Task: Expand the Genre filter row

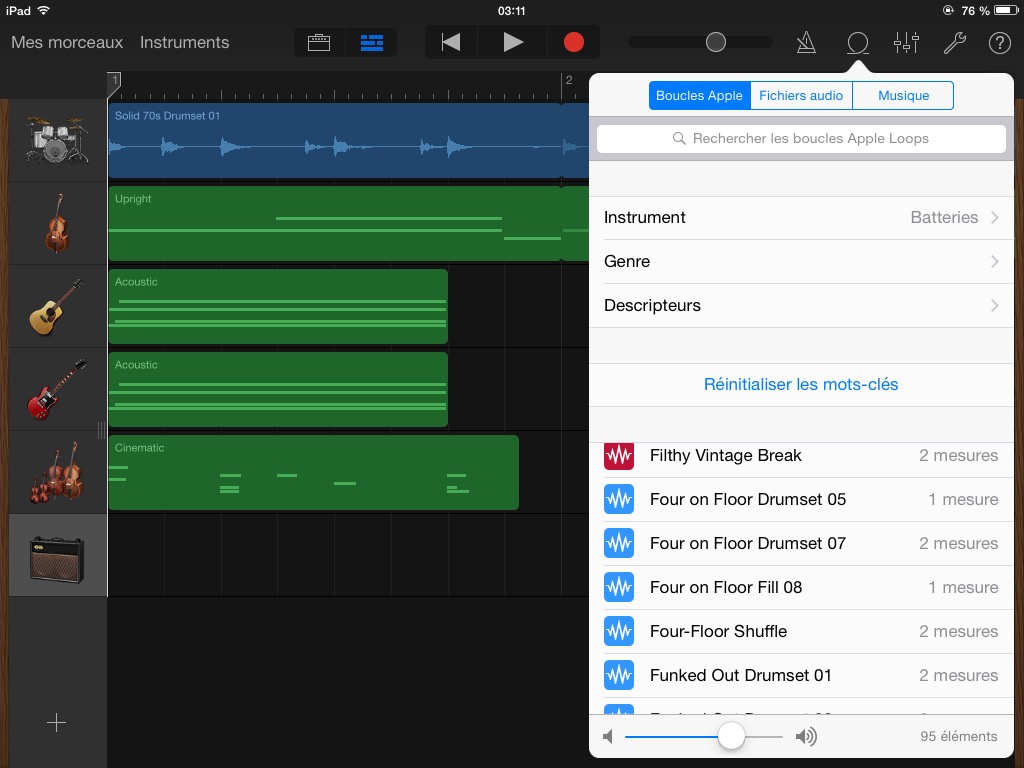Action: 801,261
